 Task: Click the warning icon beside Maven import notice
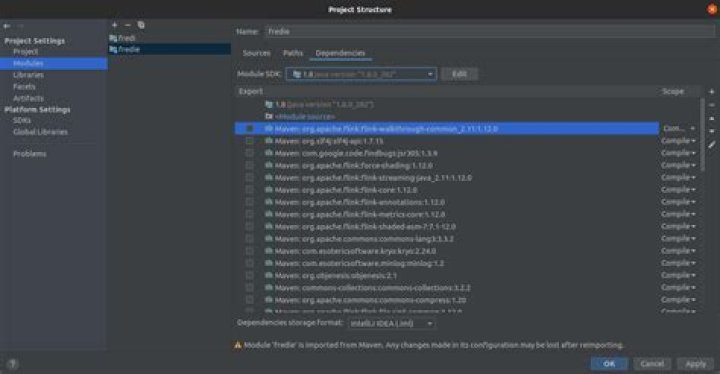[x=238, y=345]
